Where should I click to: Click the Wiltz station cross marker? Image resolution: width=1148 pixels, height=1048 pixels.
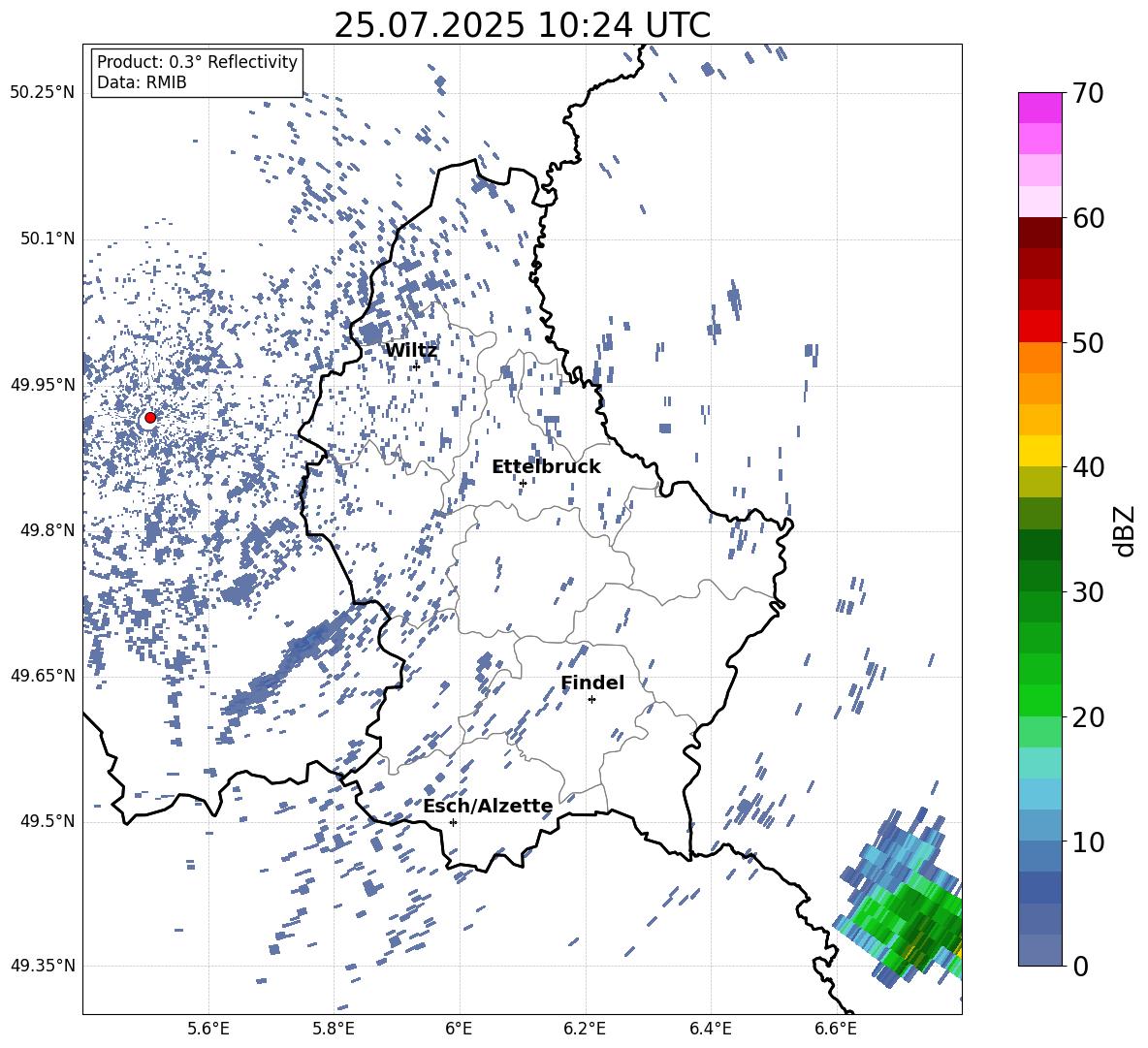click(416, 366)
